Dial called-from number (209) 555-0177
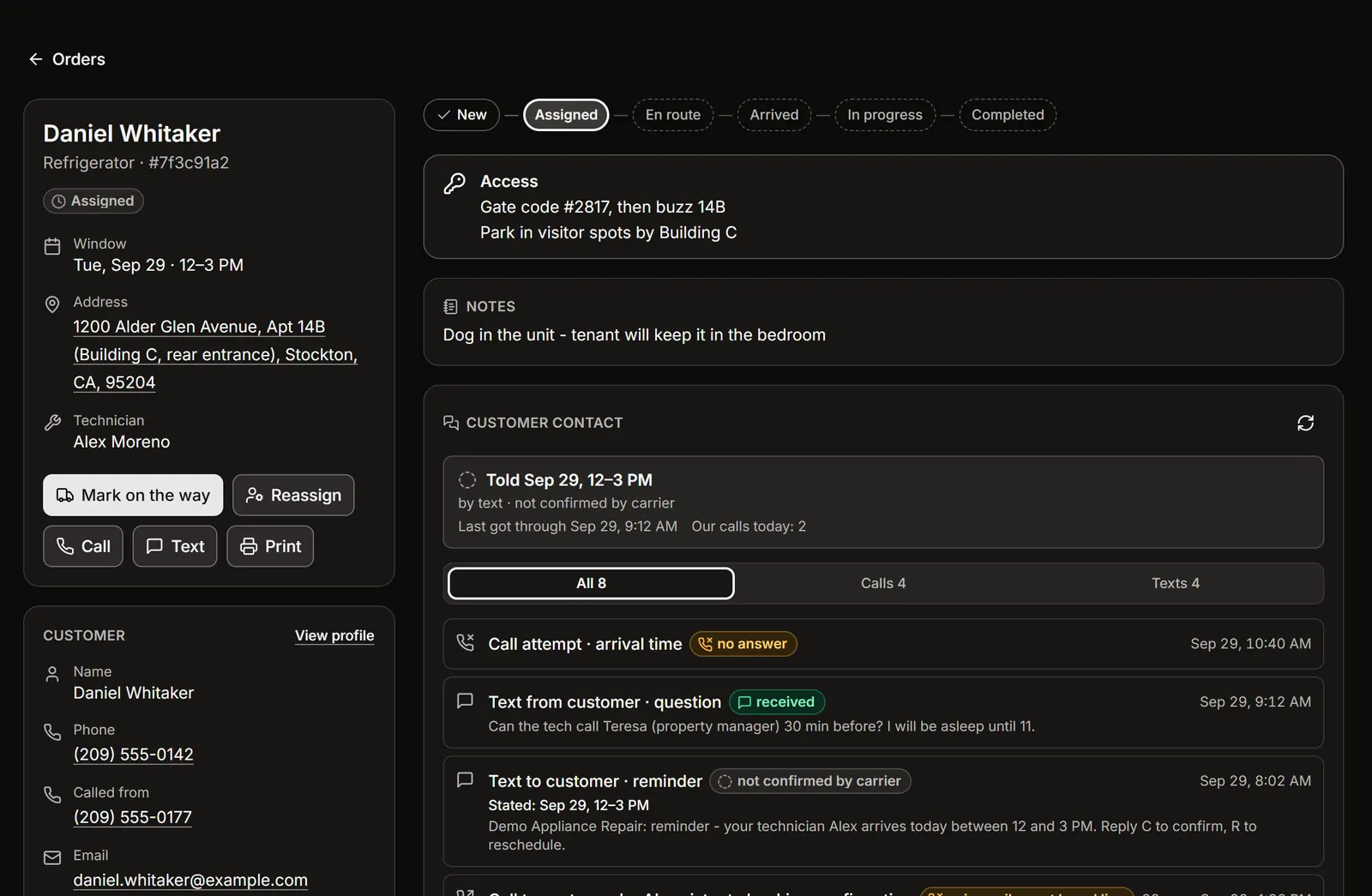1372x896 pixels. (132, 817)
